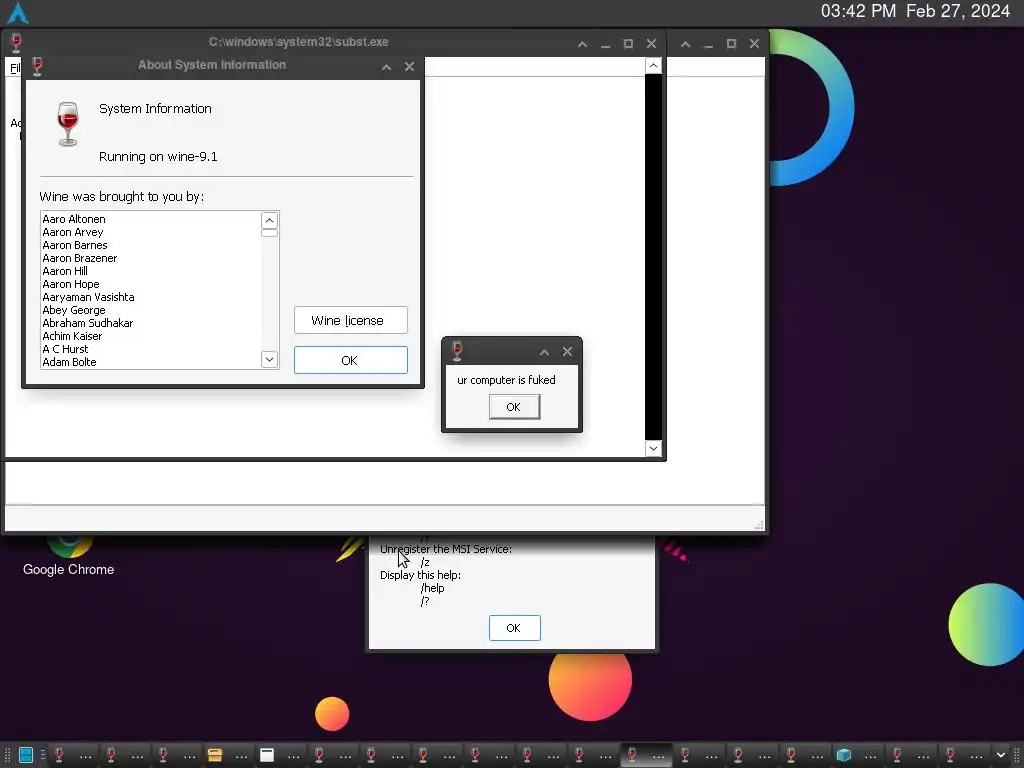Shade the rearmost window using its up arrow

685,44
